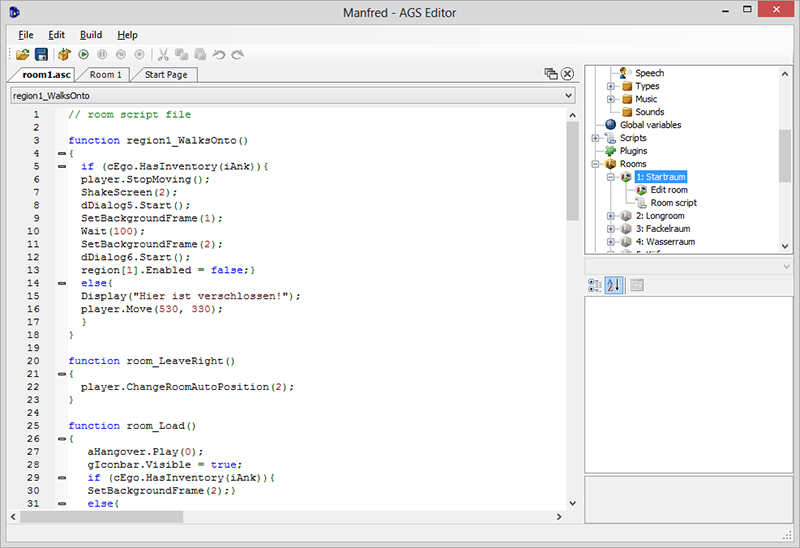Click the tab list icon beside close

click(x=550, y=74)
